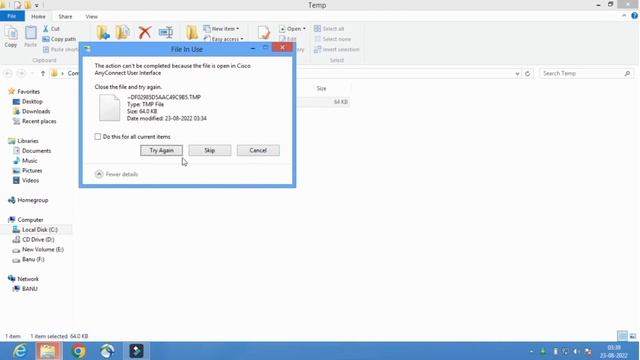Click the Properties icon in the ribbon
Image resolution: width=640 pixels, height=360 pixels.
[x=264, y=32]
